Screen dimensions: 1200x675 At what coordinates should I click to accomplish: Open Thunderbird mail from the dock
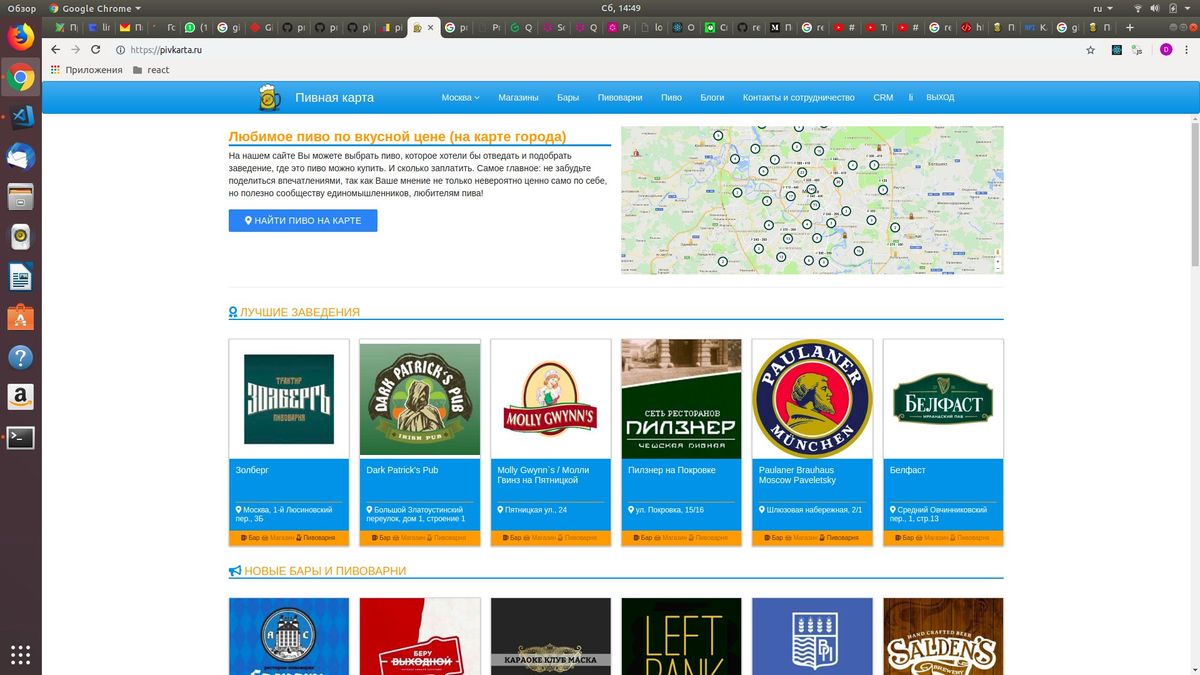point(21,156)
